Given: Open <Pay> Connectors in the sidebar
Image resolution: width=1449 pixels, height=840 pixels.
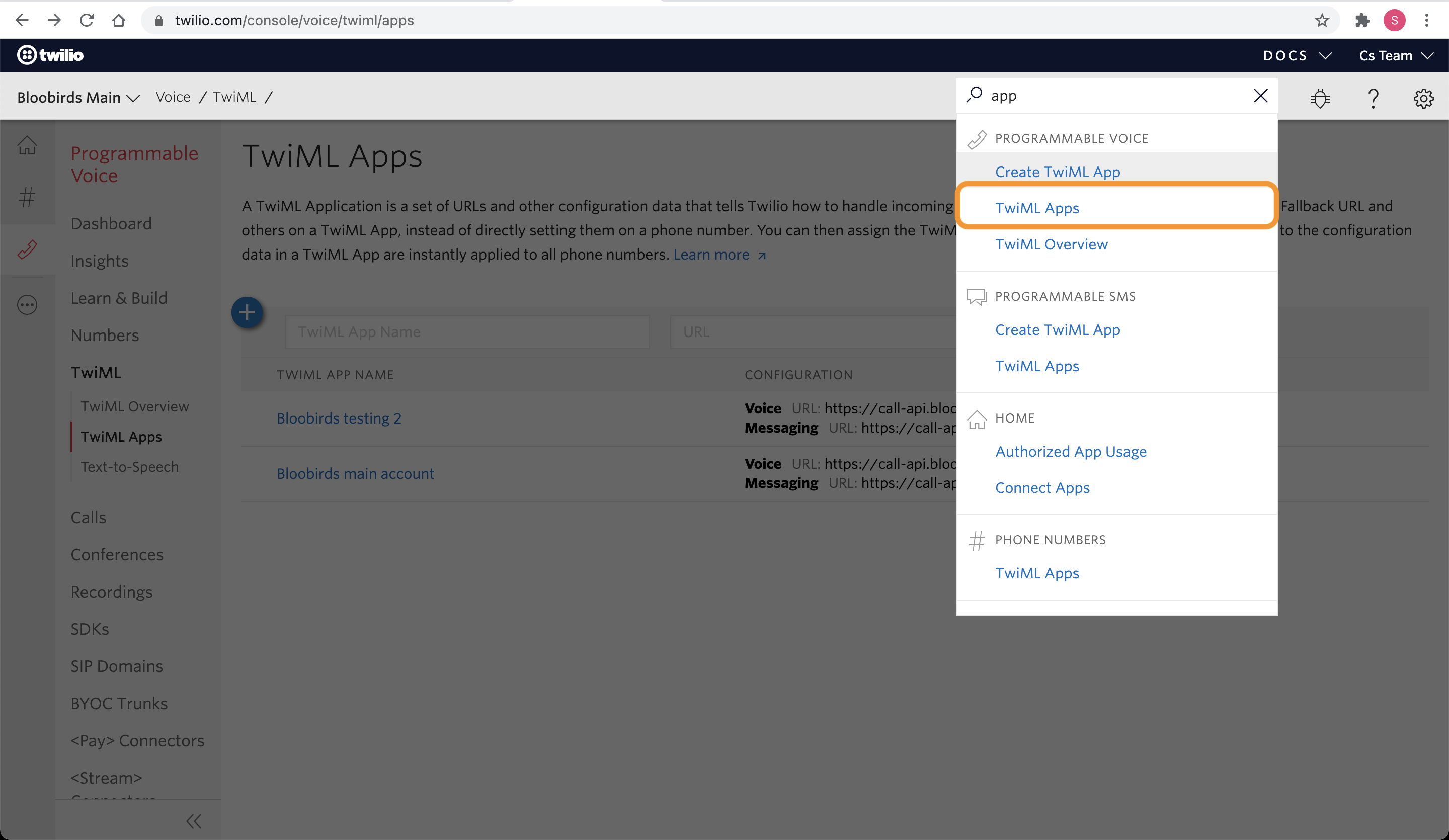Looking at the screenshot, I should point(137,742).
